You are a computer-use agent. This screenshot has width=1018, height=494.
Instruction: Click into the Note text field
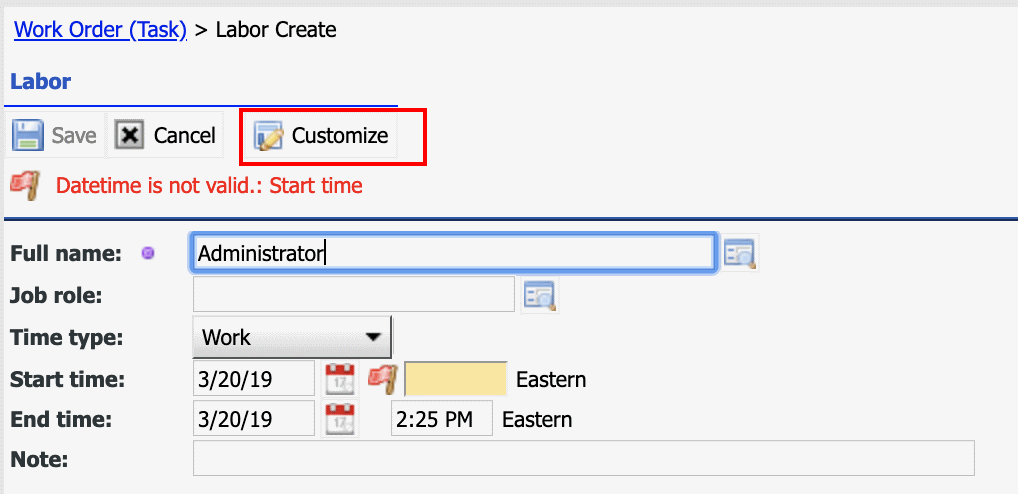point(584,458)
